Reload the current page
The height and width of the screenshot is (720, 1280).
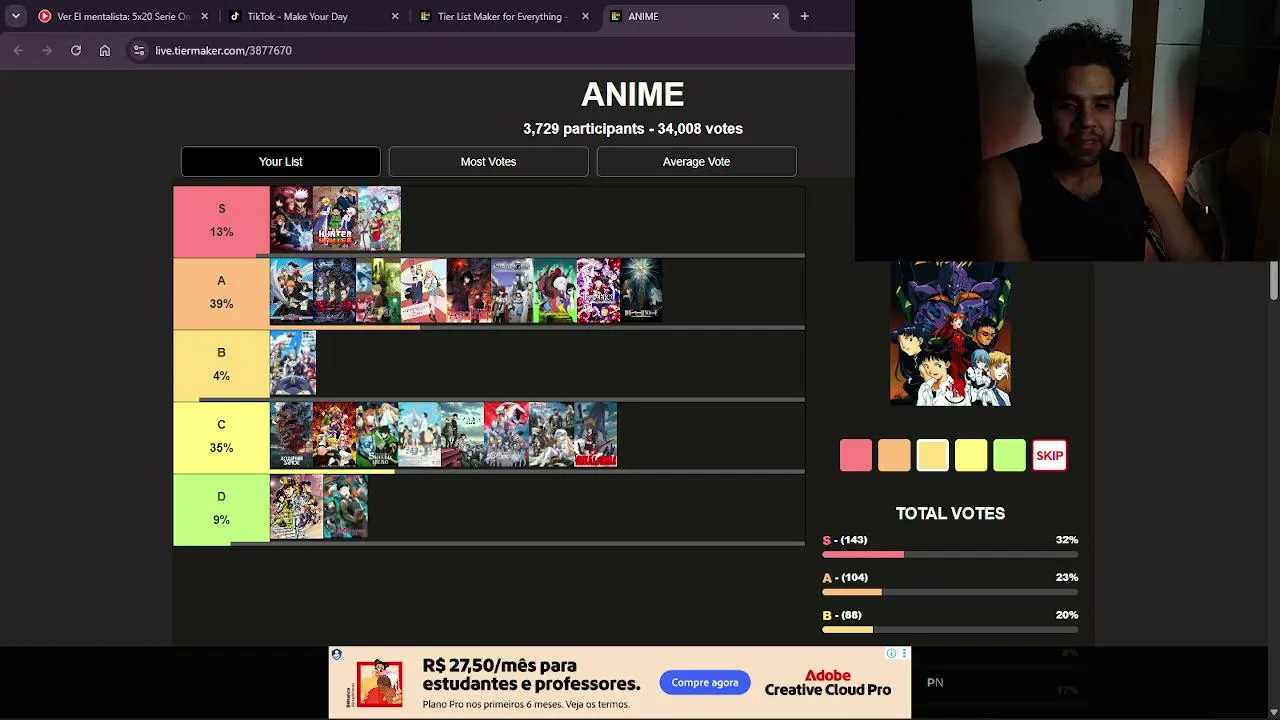[76, 50]
